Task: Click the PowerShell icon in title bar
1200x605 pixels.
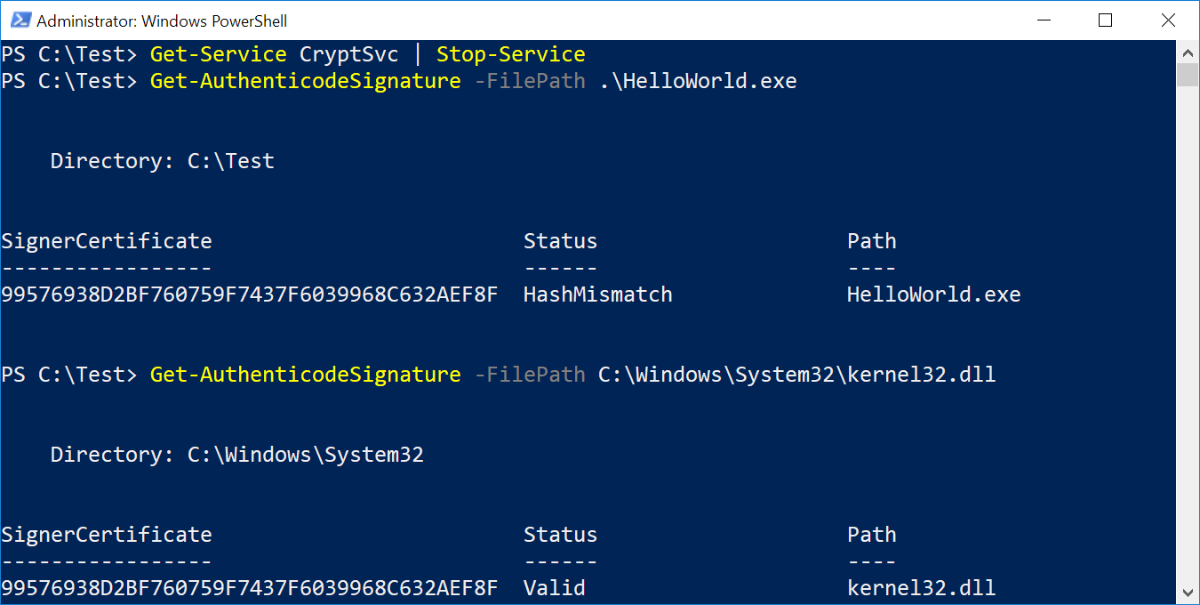Action: pyautogui.click(x=17, y=20)
